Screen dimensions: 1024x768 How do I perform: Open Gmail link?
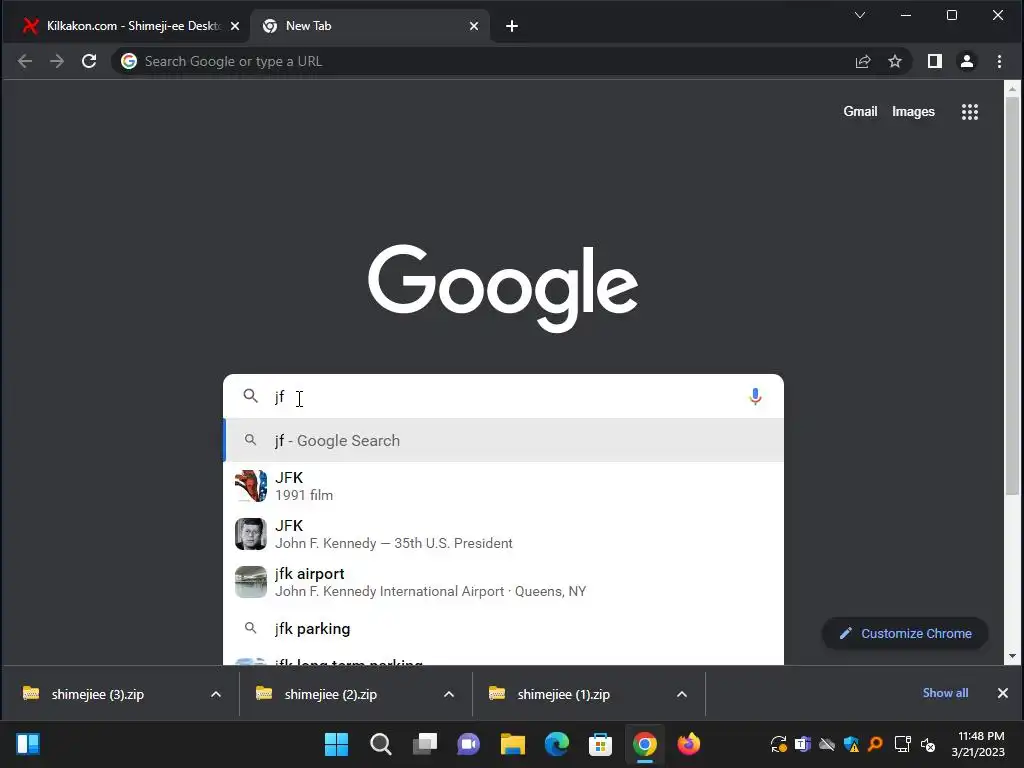point(860,112)
